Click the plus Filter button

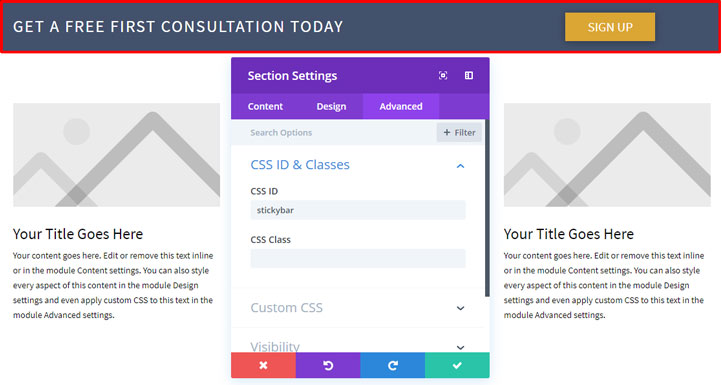click(x=459, y=133)
